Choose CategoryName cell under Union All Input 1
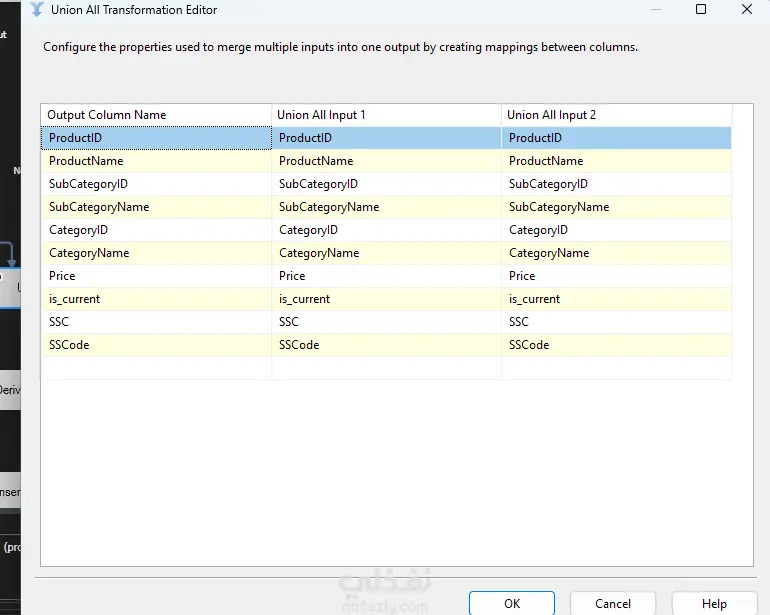 point(386,253)
